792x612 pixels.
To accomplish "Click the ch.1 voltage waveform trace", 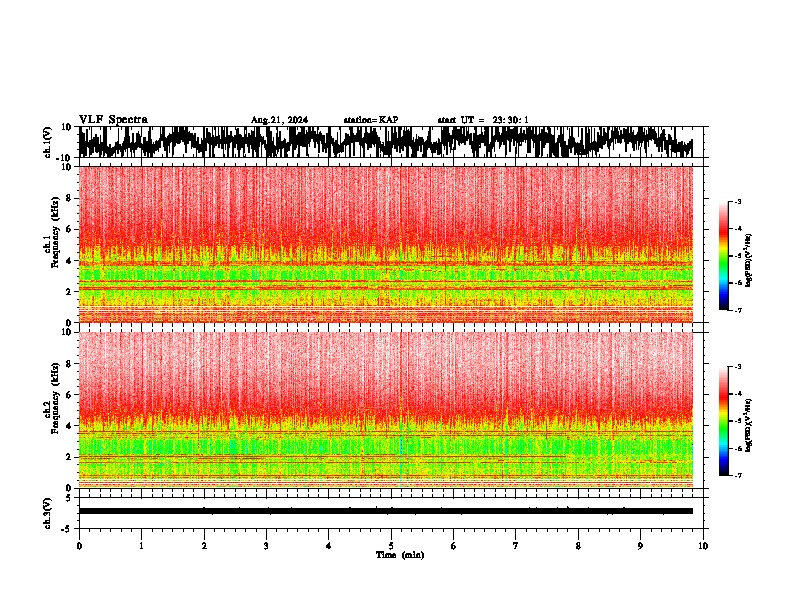I will tap(386, 142).
